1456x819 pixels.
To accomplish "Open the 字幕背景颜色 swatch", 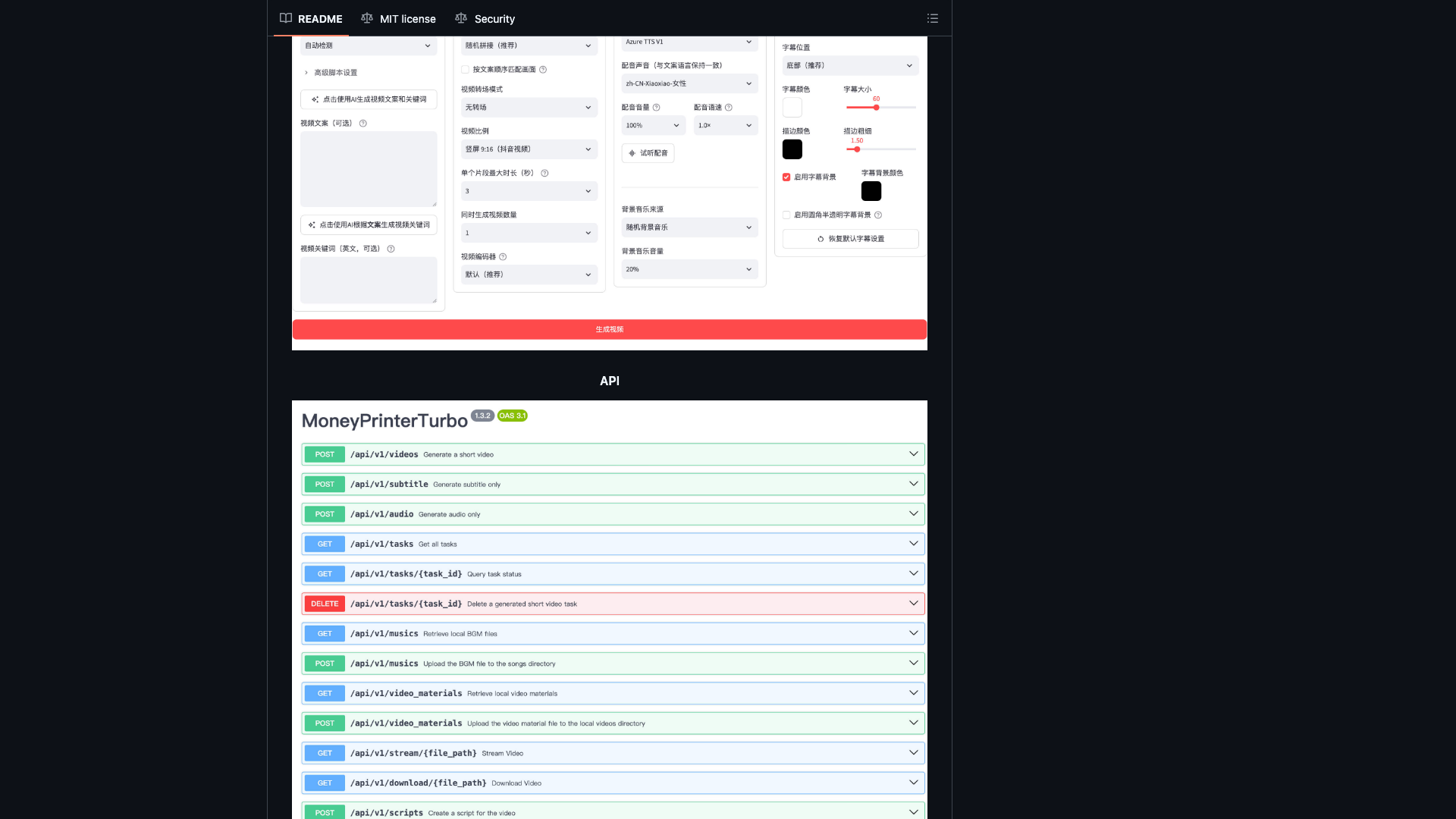I will (871, 191).
